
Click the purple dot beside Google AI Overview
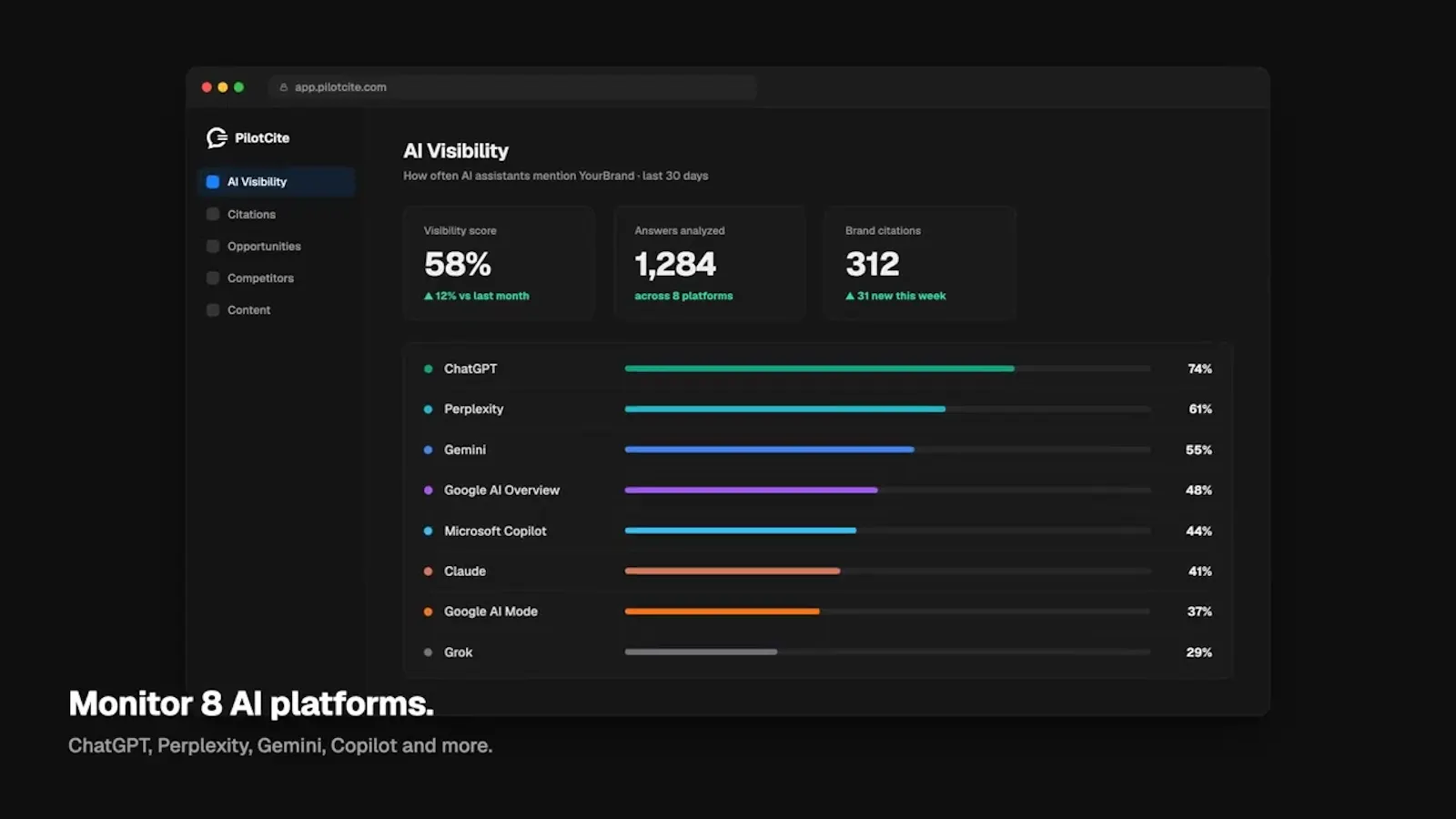point(428,490)
